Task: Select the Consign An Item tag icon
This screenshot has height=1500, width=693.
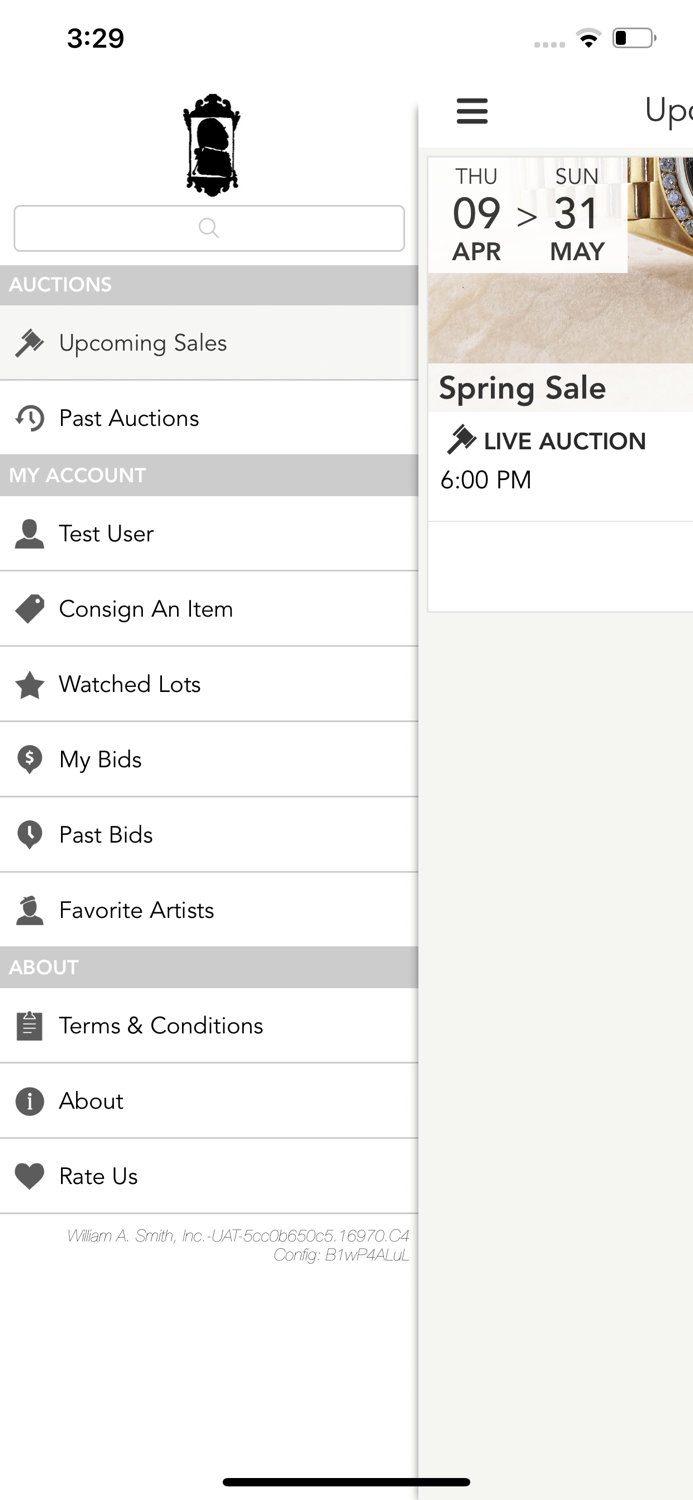Action: [30, 608]
